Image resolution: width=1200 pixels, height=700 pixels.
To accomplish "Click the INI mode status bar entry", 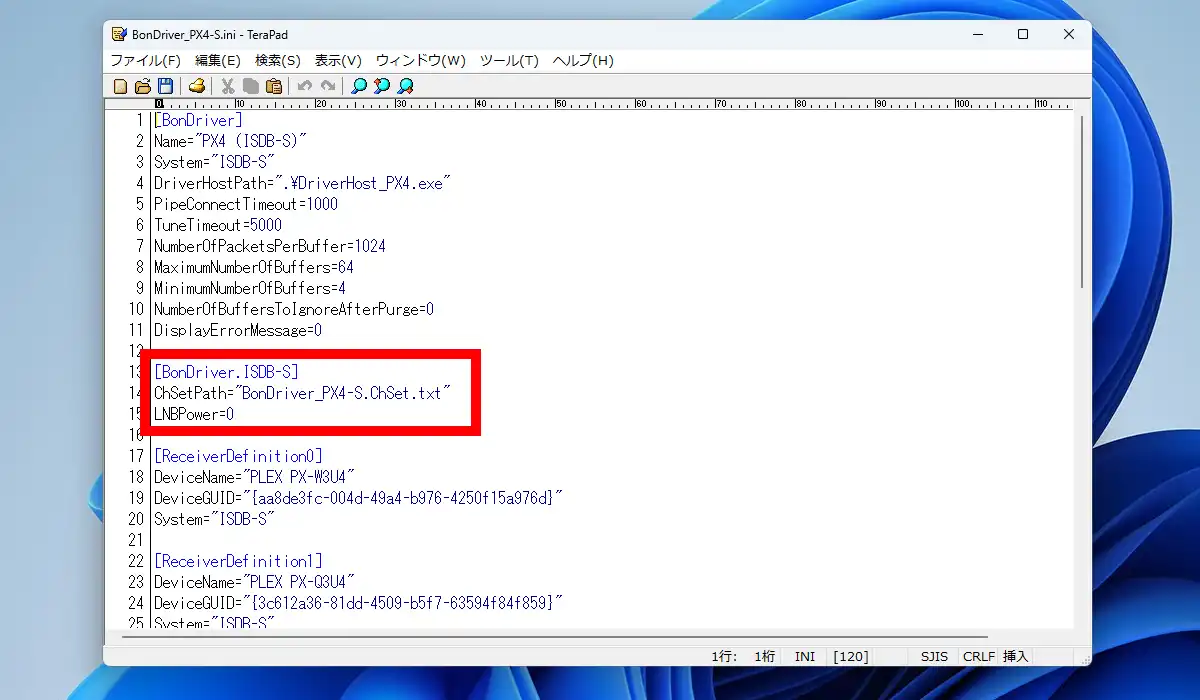I will (805, 657).
